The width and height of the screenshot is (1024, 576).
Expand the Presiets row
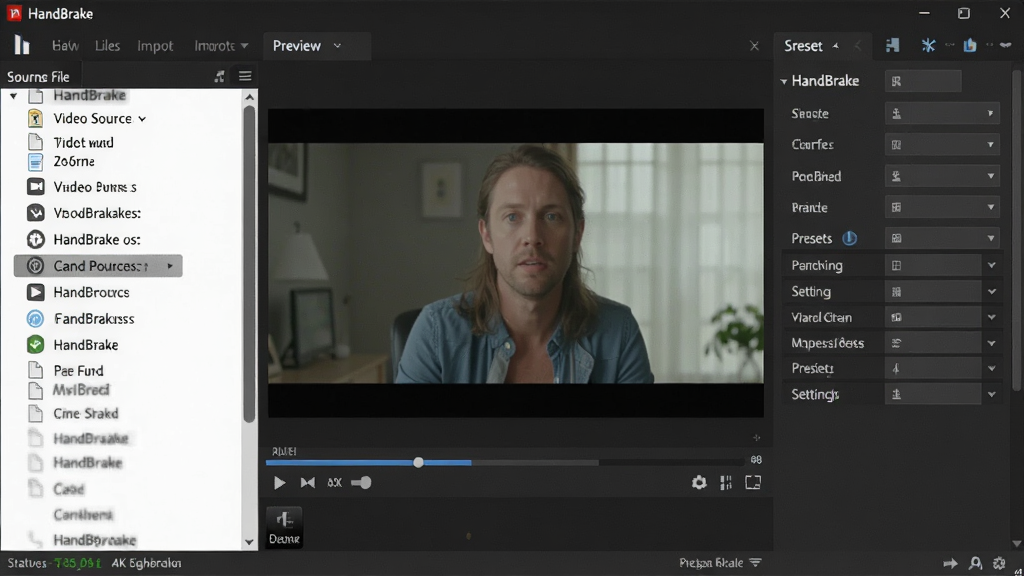pyautogui.click(x=991, y=368)
